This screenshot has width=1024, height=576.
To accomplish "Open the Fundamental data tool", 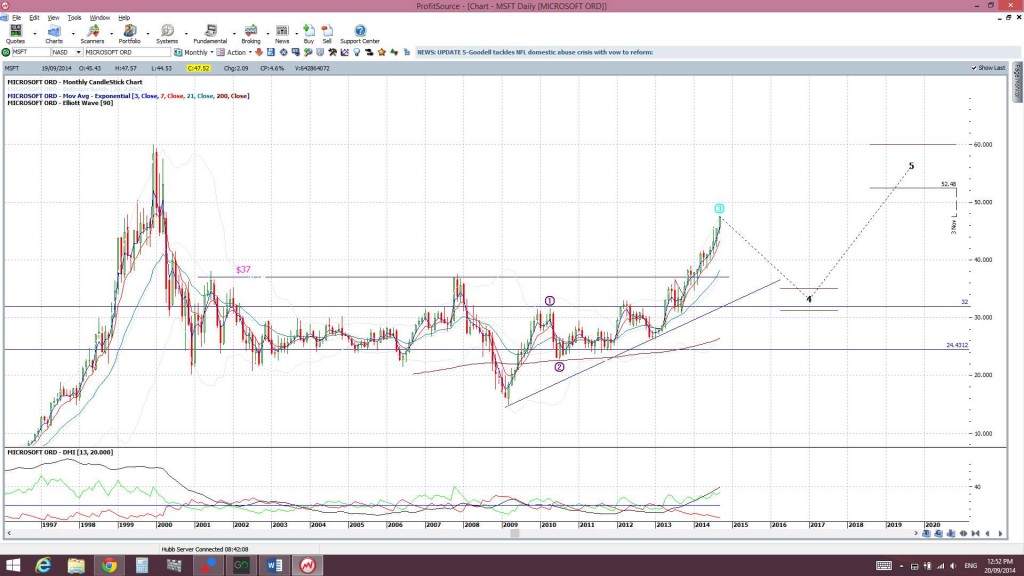I will pyautogui.click(x=210, y=34).
